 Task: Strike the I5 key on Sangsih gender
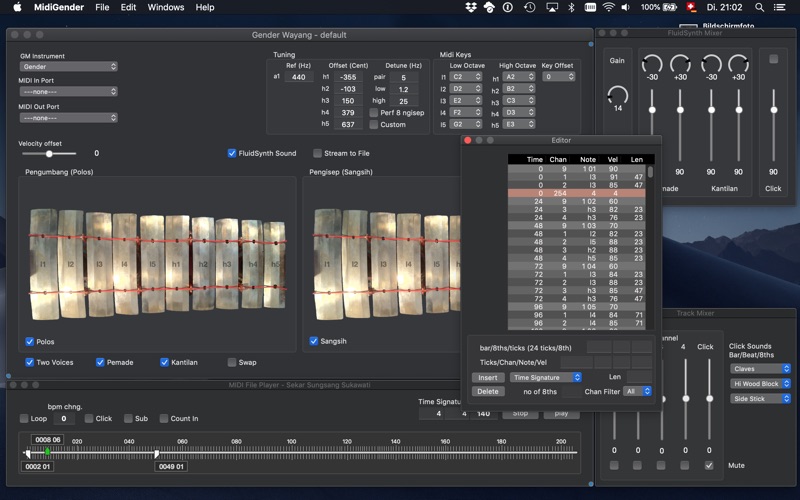(x=436, y=264)
